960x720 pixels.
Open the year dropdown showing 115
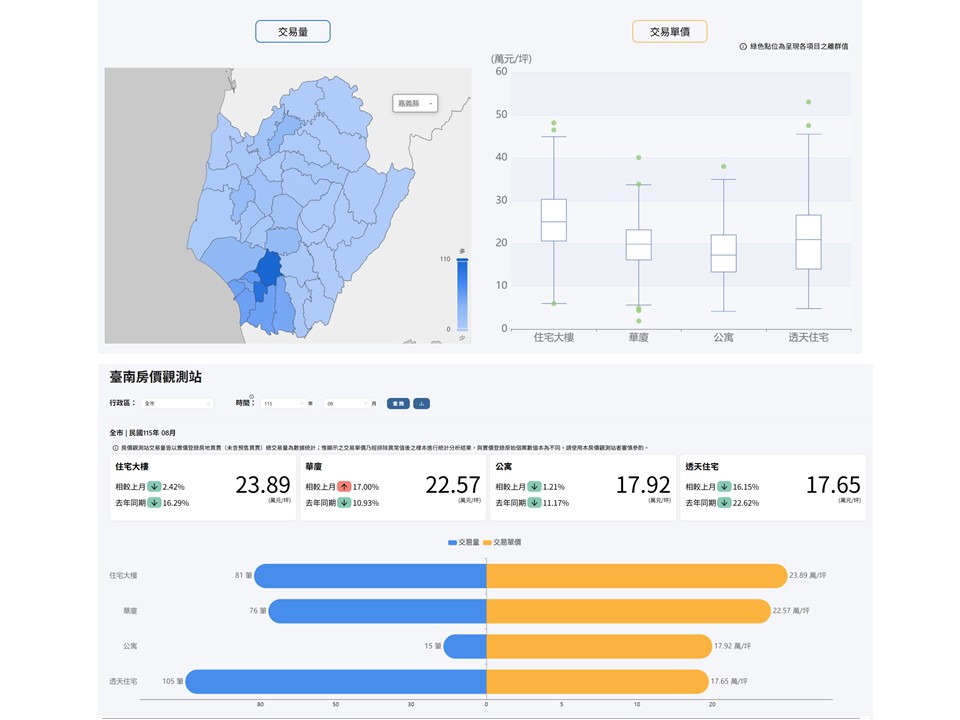283,403
